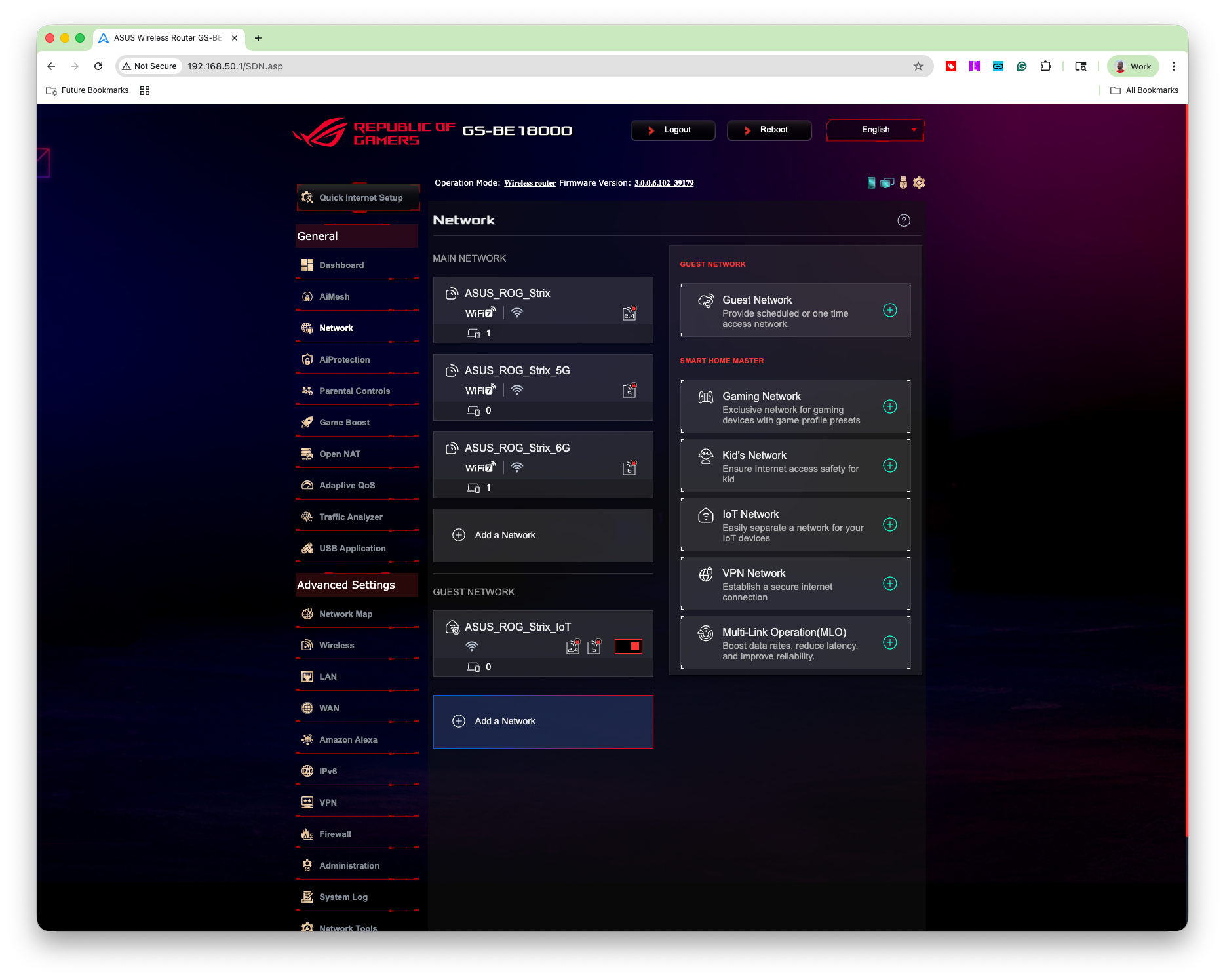Click the USB drive status icon near firmware version

[904, 183]
